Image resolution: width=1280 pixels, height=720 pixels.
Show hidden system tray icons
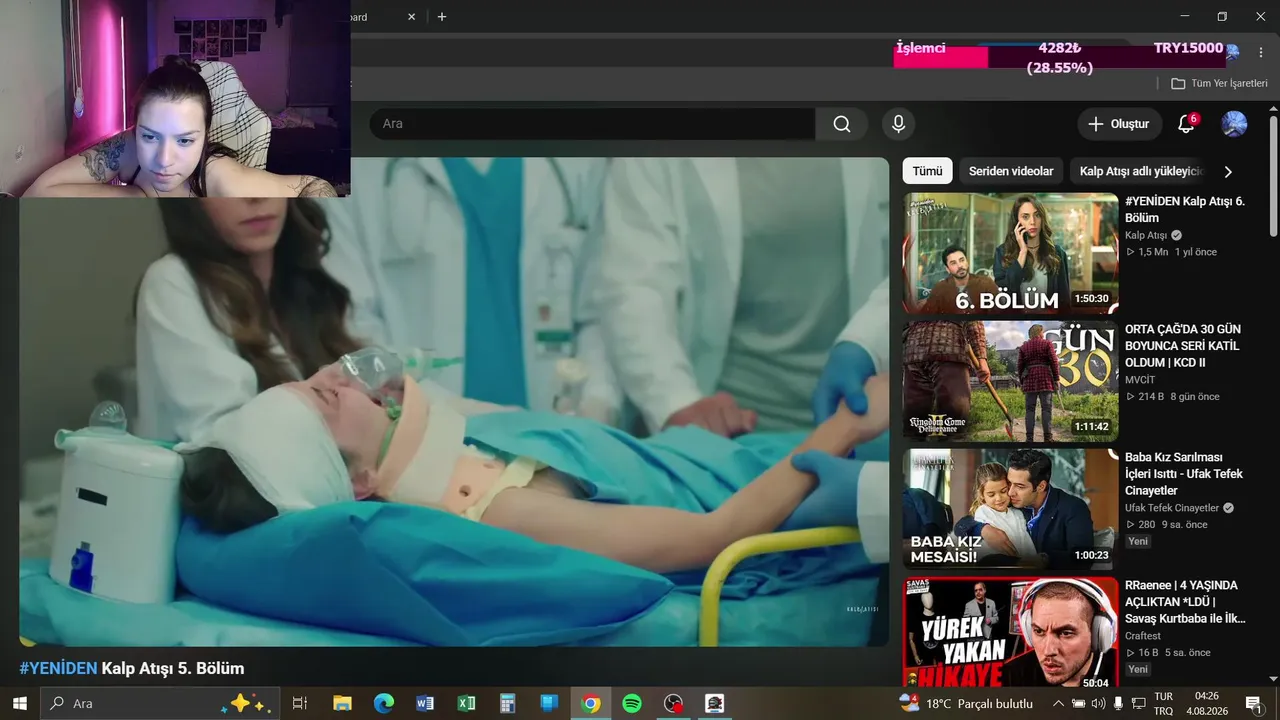[x=1058, y=703]
